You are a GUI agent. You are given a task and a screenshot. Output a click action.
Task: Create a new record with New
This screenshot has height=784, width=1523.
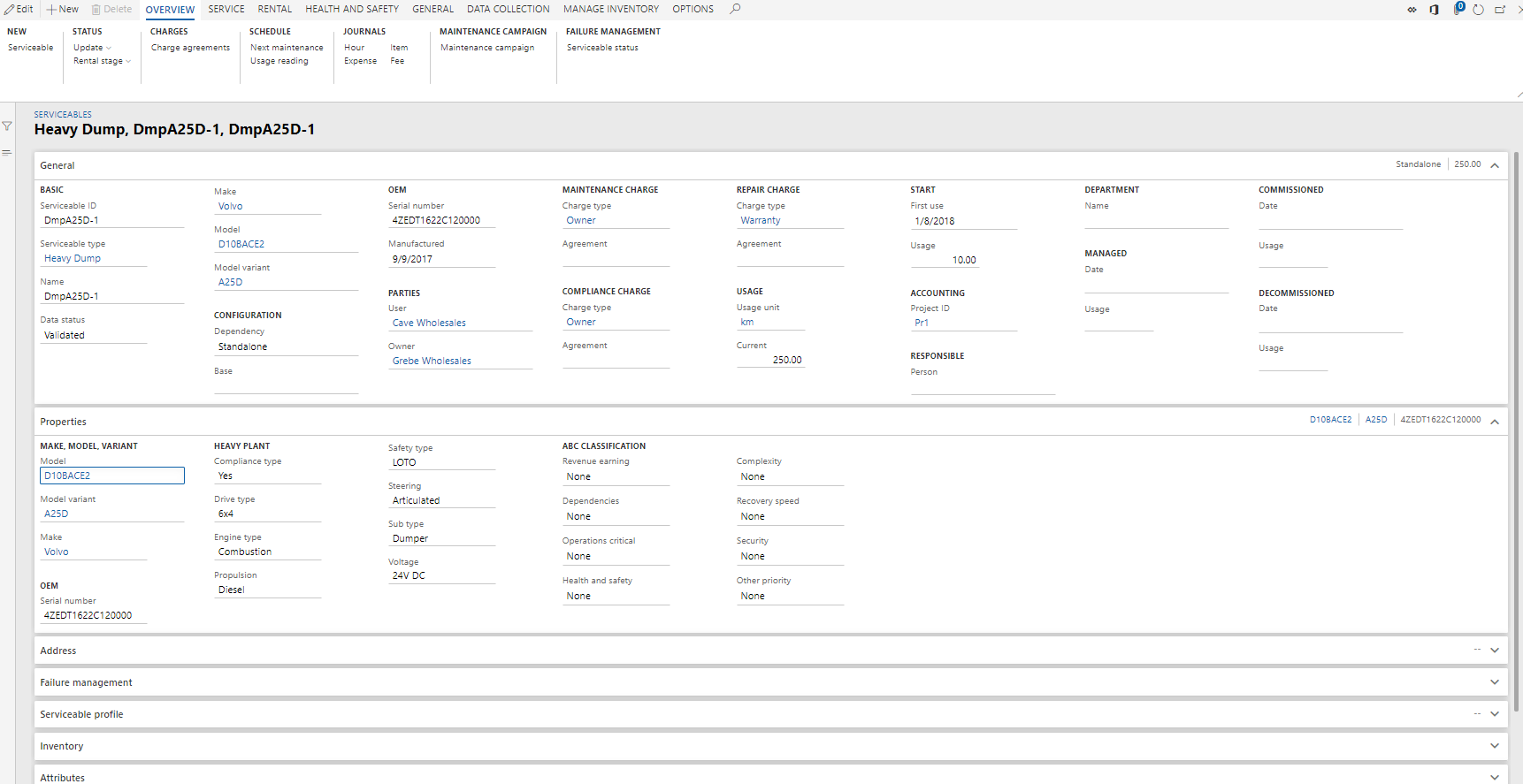click(x=63, y=9)
